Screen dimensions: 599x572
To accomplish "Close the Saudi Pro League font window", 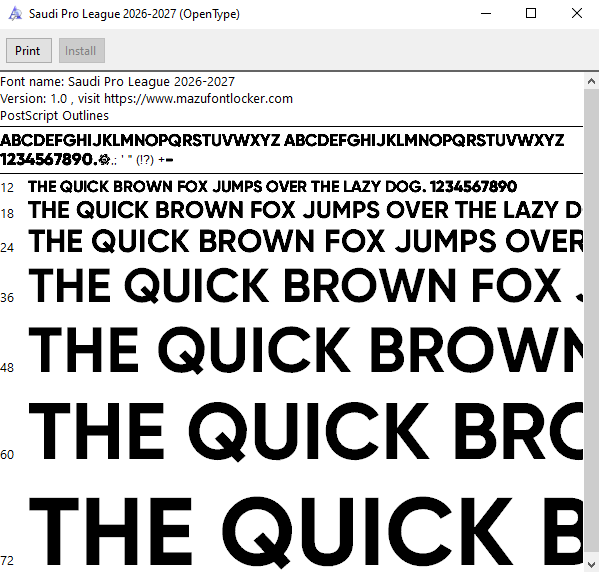I will pos(576,14).
